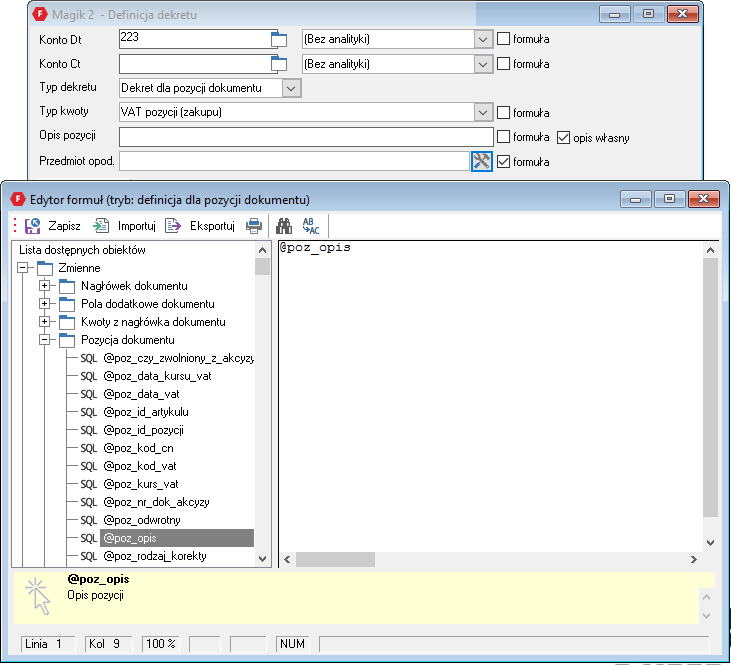Expand the Nagłówek dokumentu tree node
Viewport: 731px width, 665px height.
click(45, 286)
